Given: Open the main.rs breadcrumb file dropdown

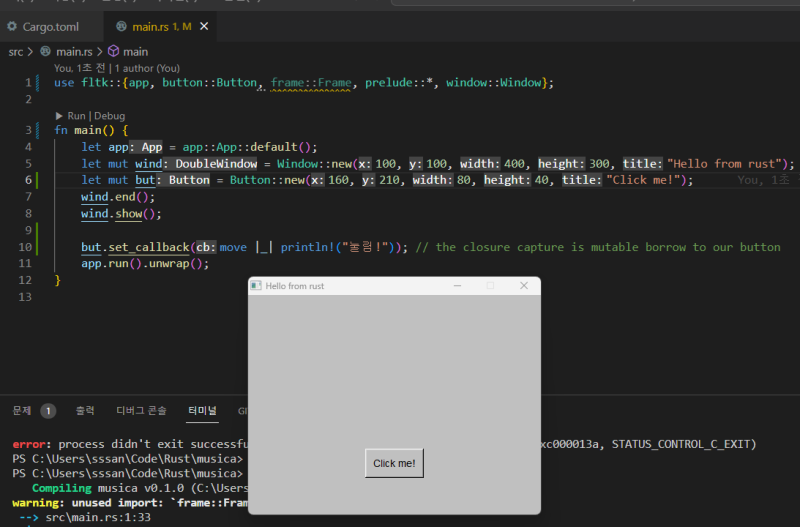Looking at the screenshot, I should point(74,51).
